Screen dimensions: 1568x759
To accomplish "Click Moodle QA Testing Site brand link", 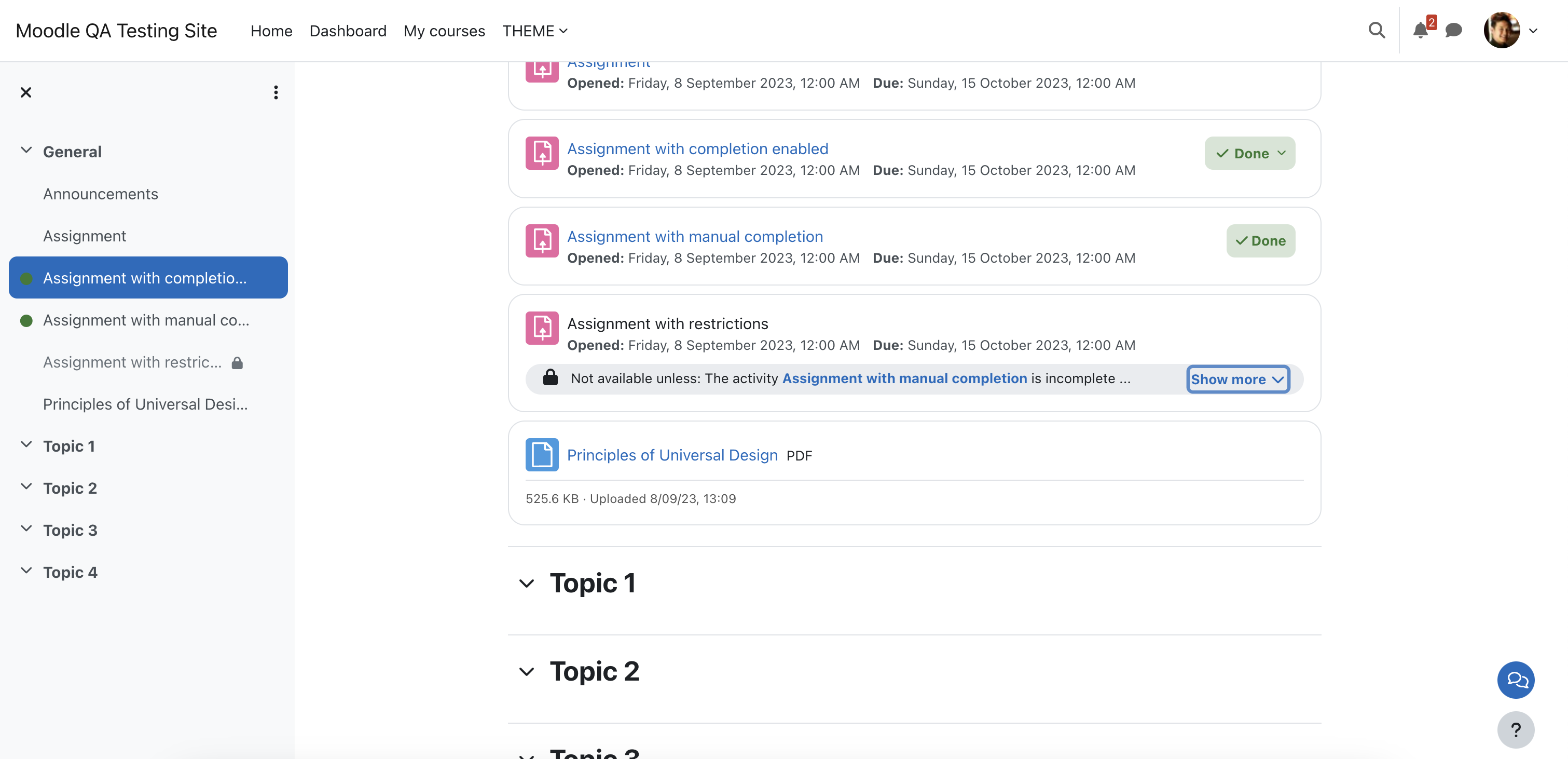I will (116, 31).
